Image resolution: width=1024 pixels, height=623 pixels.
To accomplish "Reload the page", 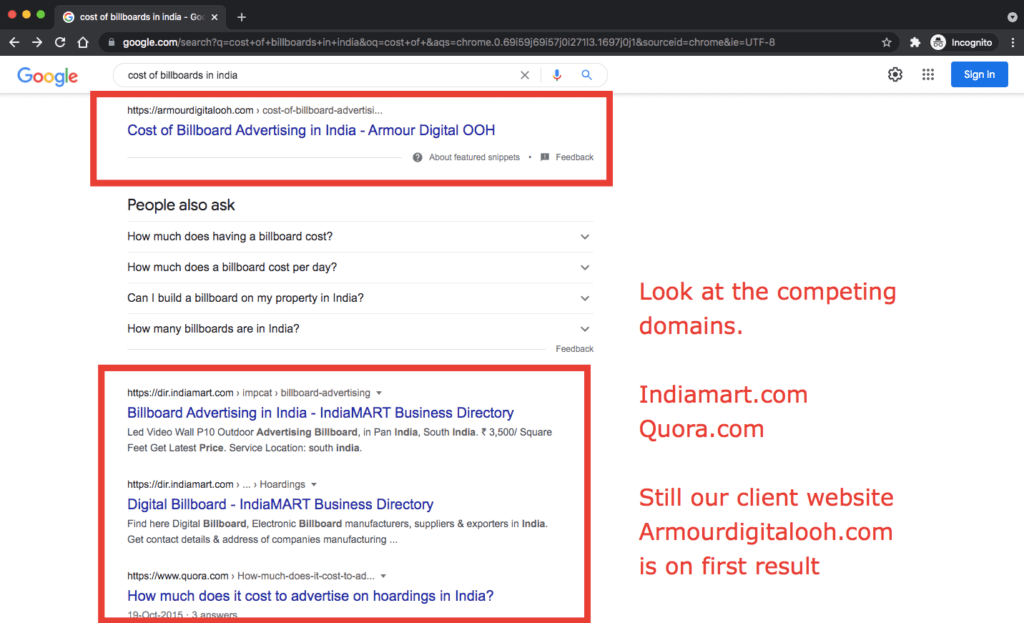I will coord(60,42).
